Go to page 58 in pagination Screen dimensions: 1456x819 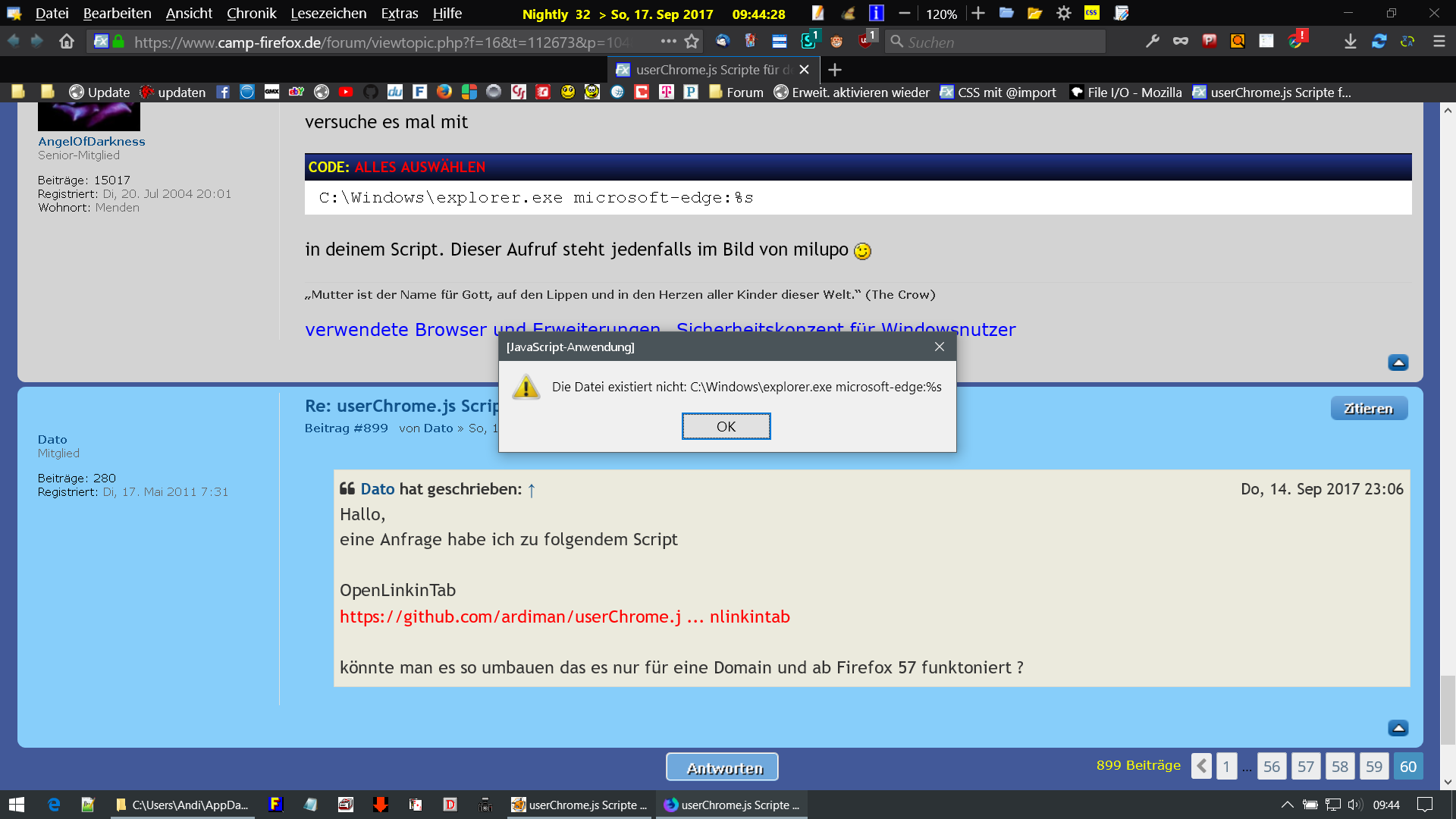click(1340, 767)
